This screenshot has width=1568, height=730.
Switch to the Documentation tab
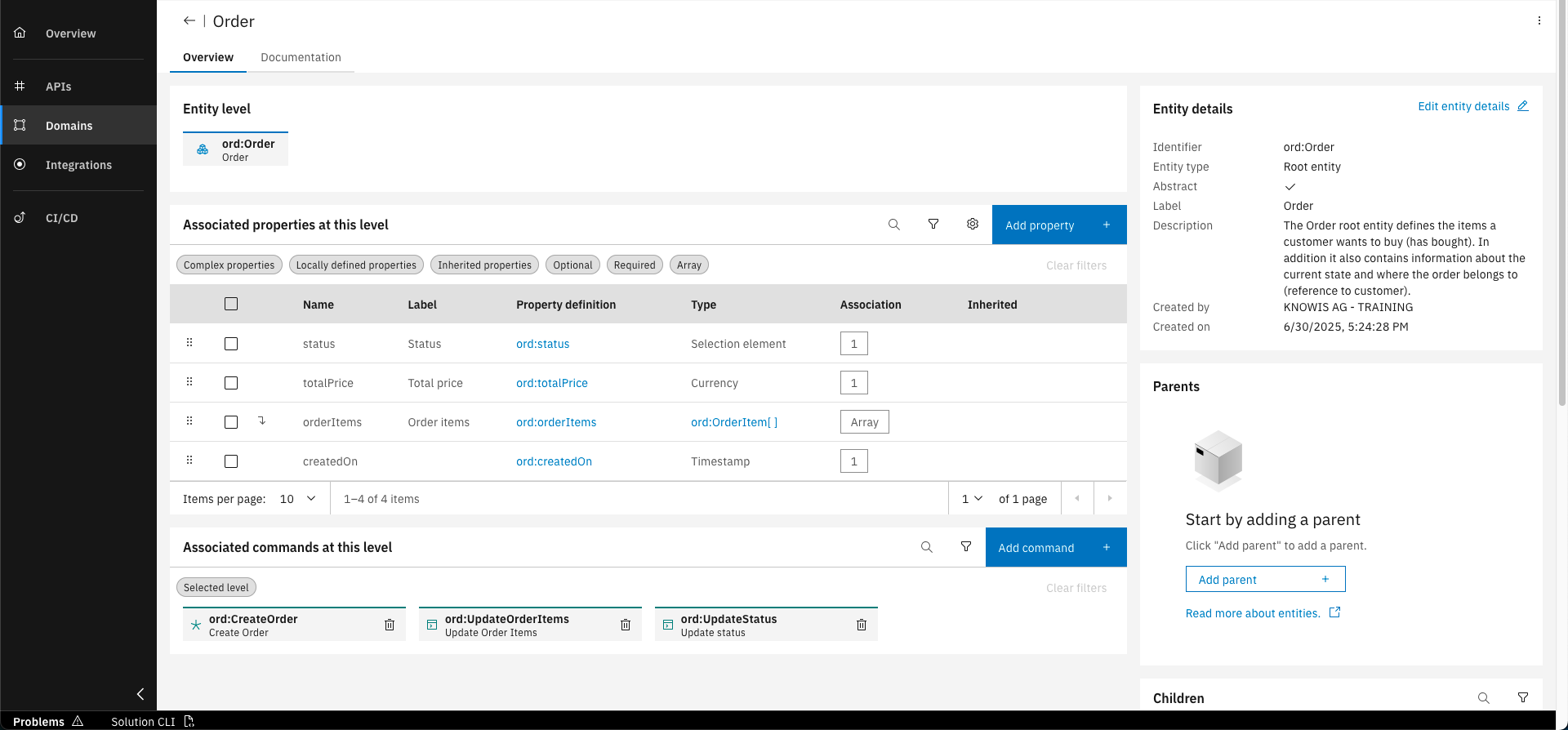(301, 57)
